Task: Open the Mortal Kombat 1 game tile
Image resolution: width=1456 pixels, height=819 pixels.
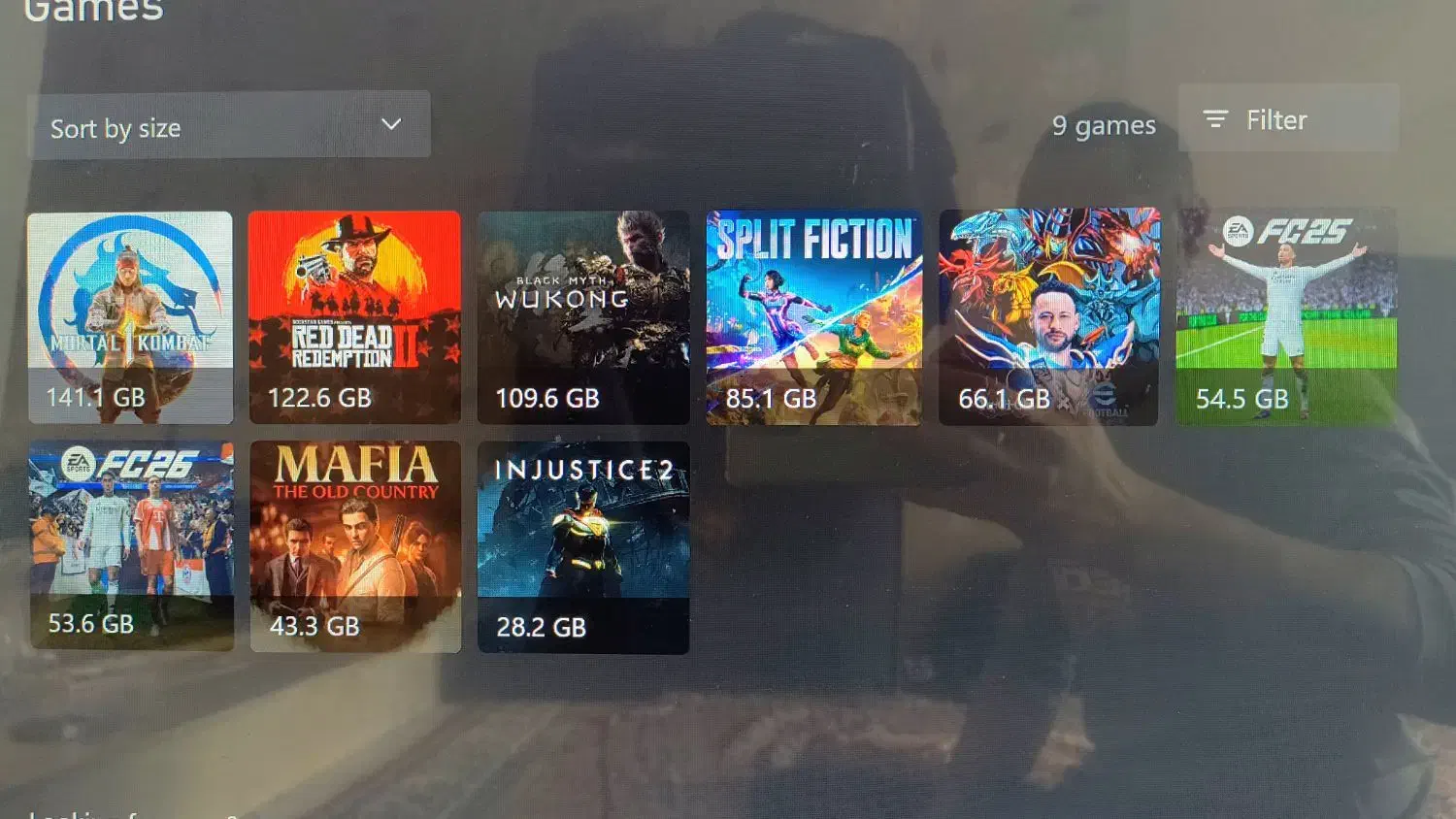Action: 130,317
